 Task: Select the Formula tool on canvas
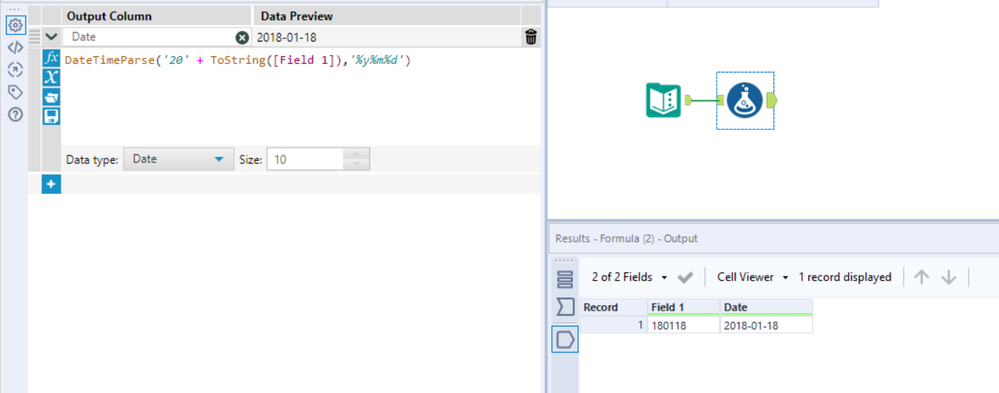point(745,100)
